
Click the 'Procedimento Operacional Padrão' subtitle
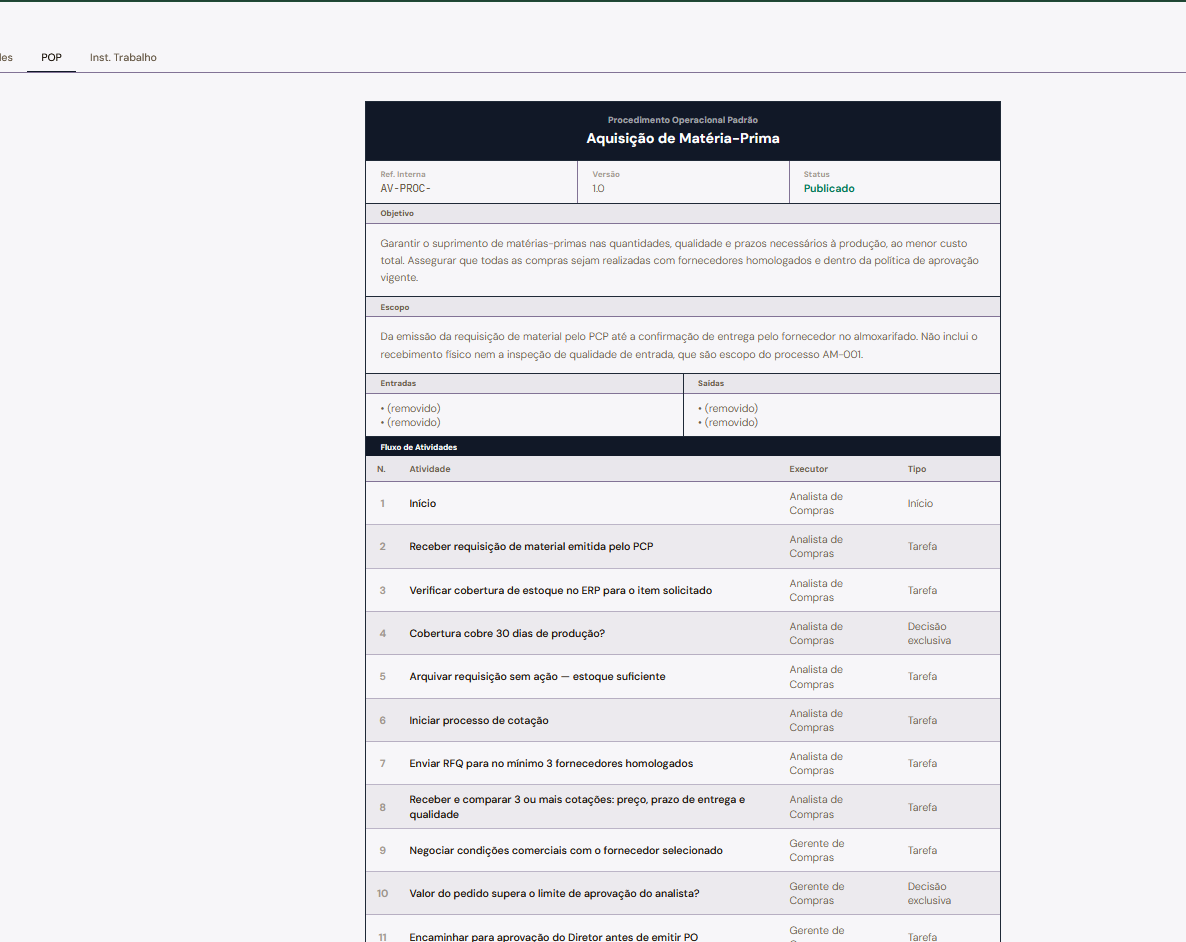[682, 120]
